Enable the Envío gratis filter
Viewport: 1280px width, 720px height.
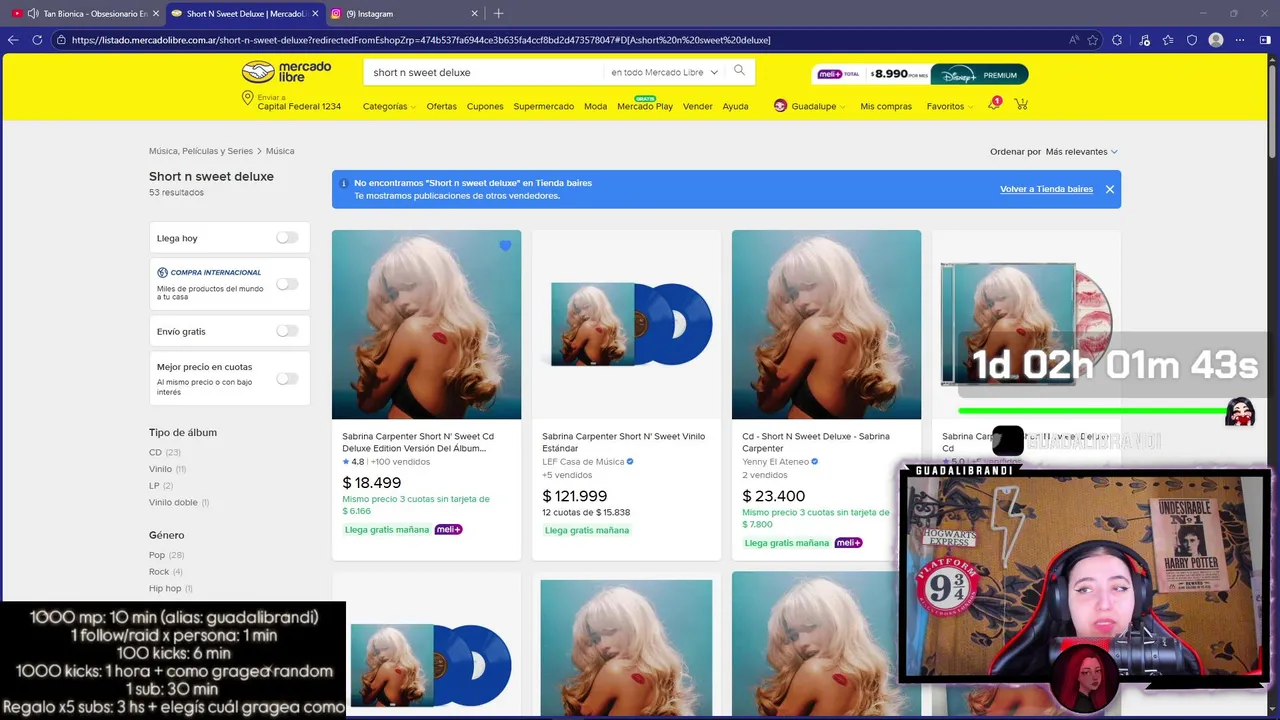coord(287,331)
